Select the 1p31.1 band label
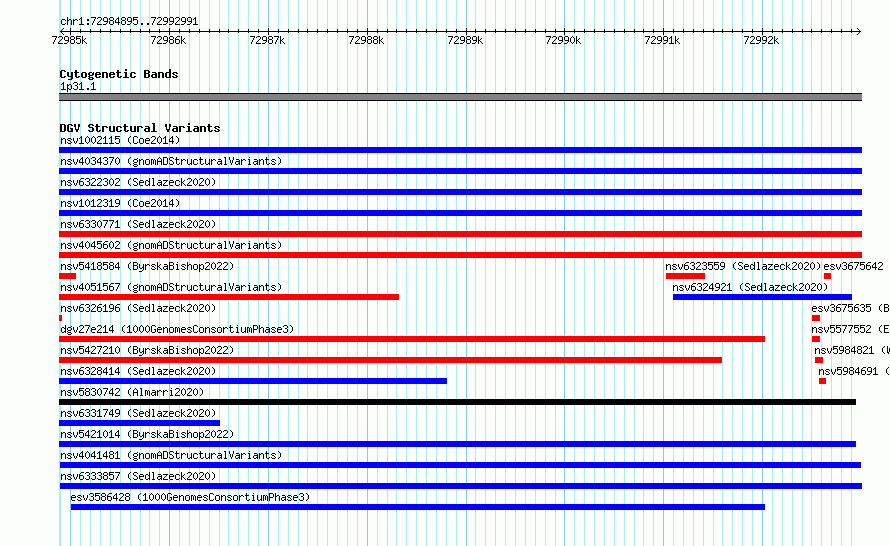 coord(78,86)
